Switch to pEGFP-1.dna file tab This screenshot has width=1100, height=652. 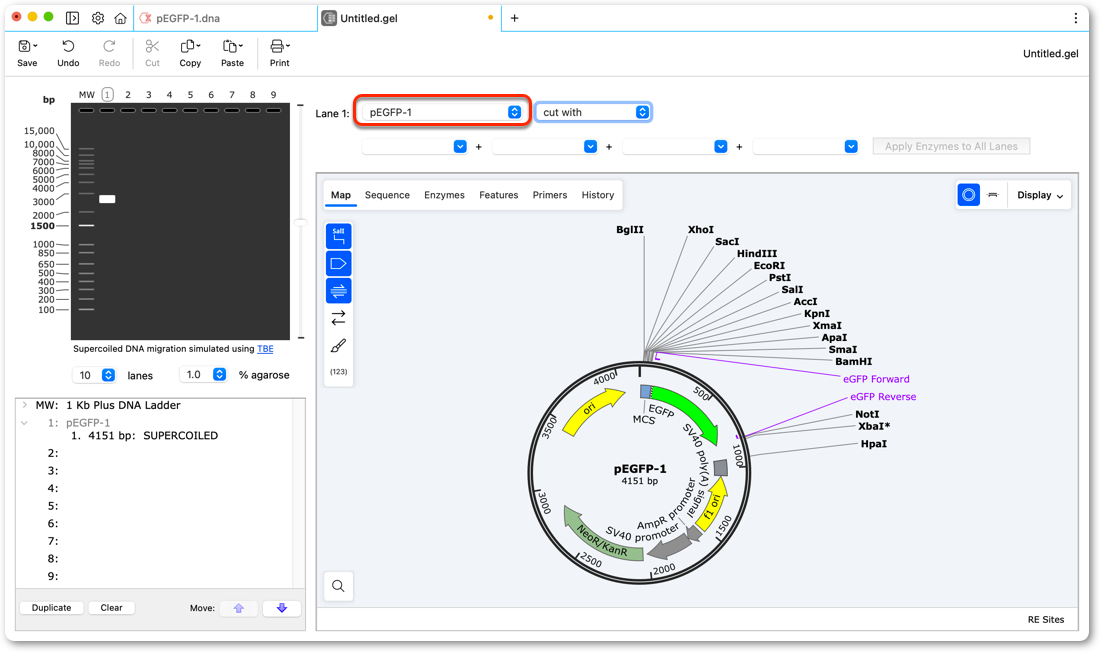tap(224, 18)
